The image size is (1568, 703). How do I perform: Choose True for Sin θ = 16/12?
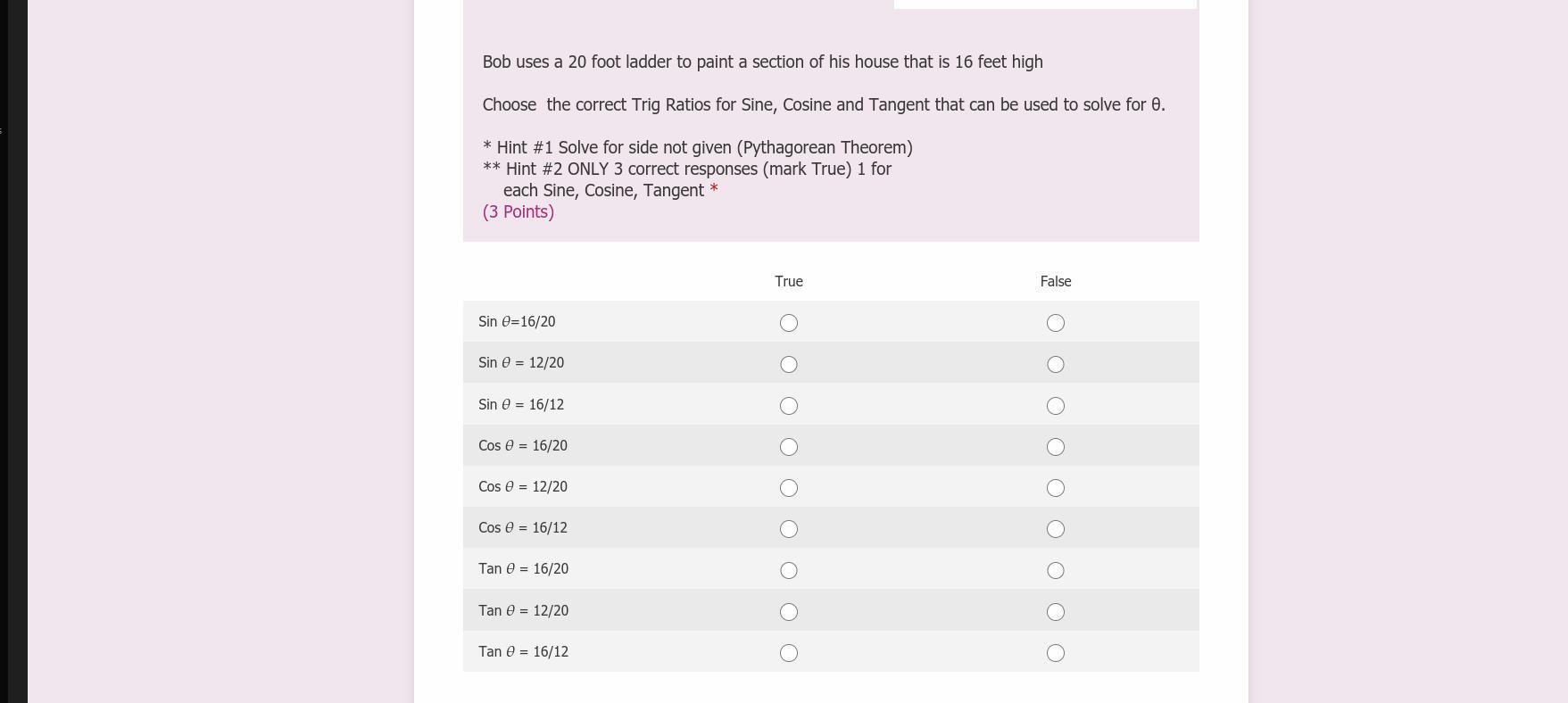coord(788,406)
